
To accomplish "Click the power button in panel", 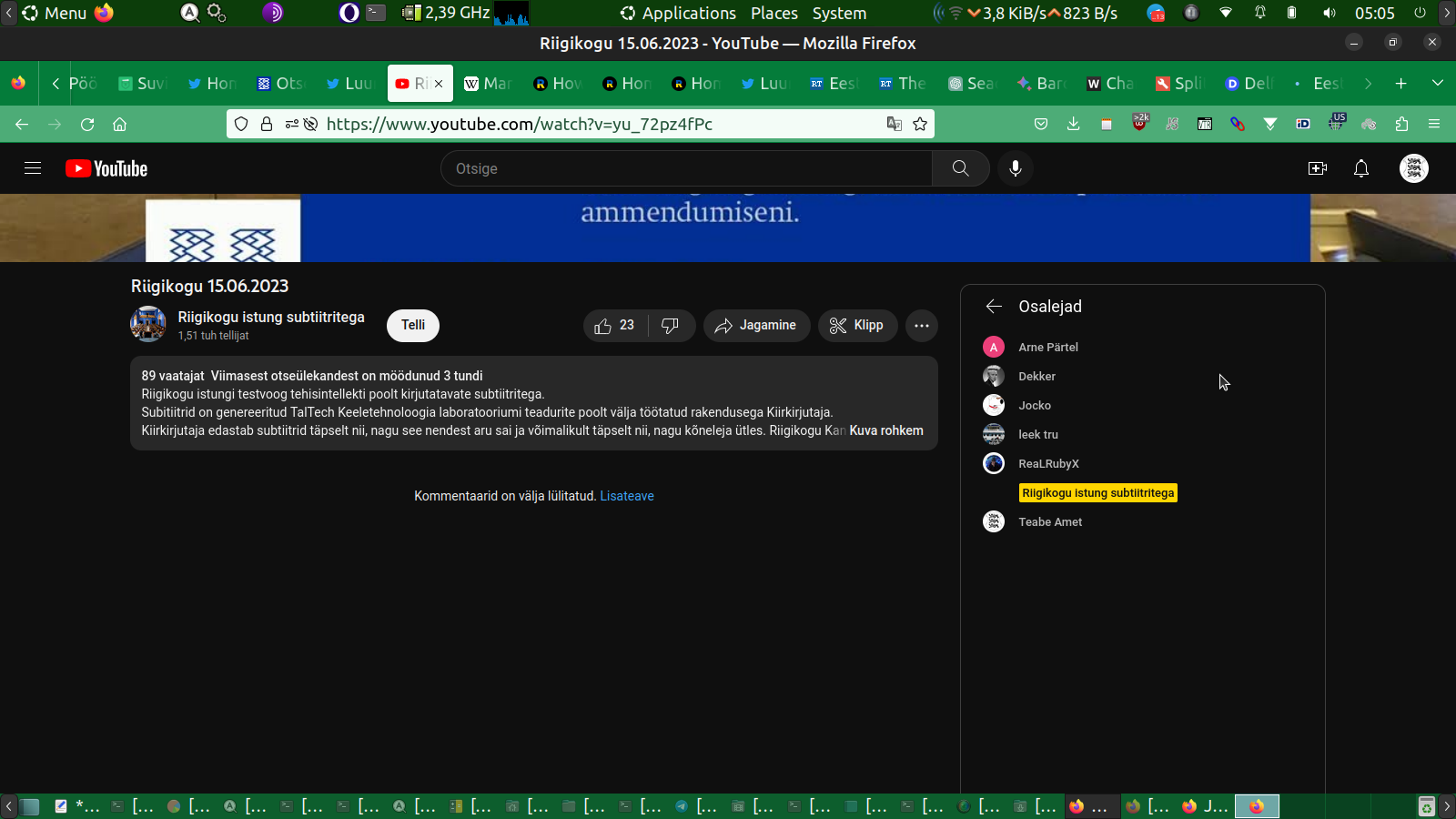I will pyautogui.click(x=1420, y=13).
